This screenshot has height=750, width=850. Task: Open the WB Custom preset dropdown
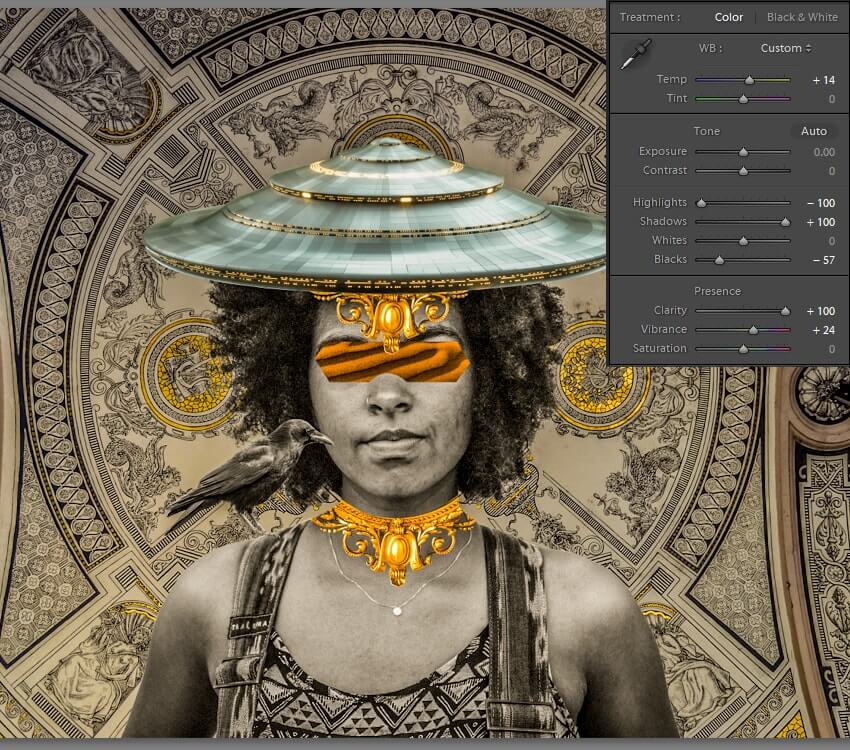click(x=785, y=48)
